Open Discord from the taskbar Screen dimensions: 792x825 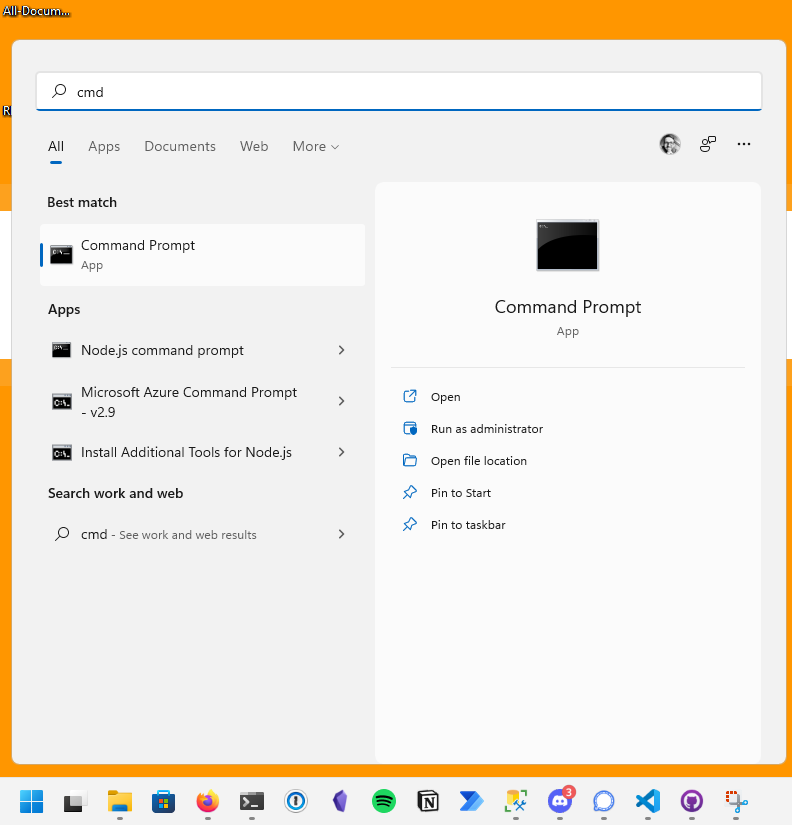pyautogui.click(x=560, y=801)
